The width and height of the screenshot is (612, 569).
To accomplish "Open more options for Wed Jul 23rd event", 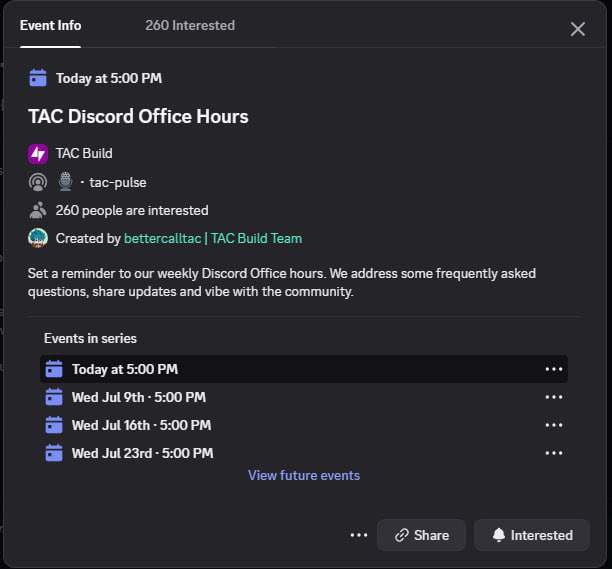I will tap(553, 453).
